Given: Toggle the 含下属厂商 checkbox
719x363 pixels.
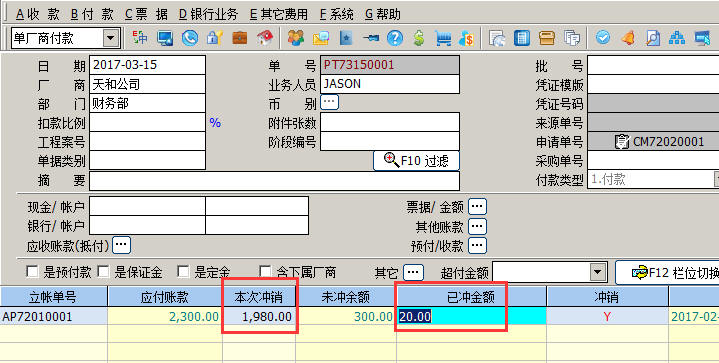Looking at the screenshot, I should [x=265, y=272].
